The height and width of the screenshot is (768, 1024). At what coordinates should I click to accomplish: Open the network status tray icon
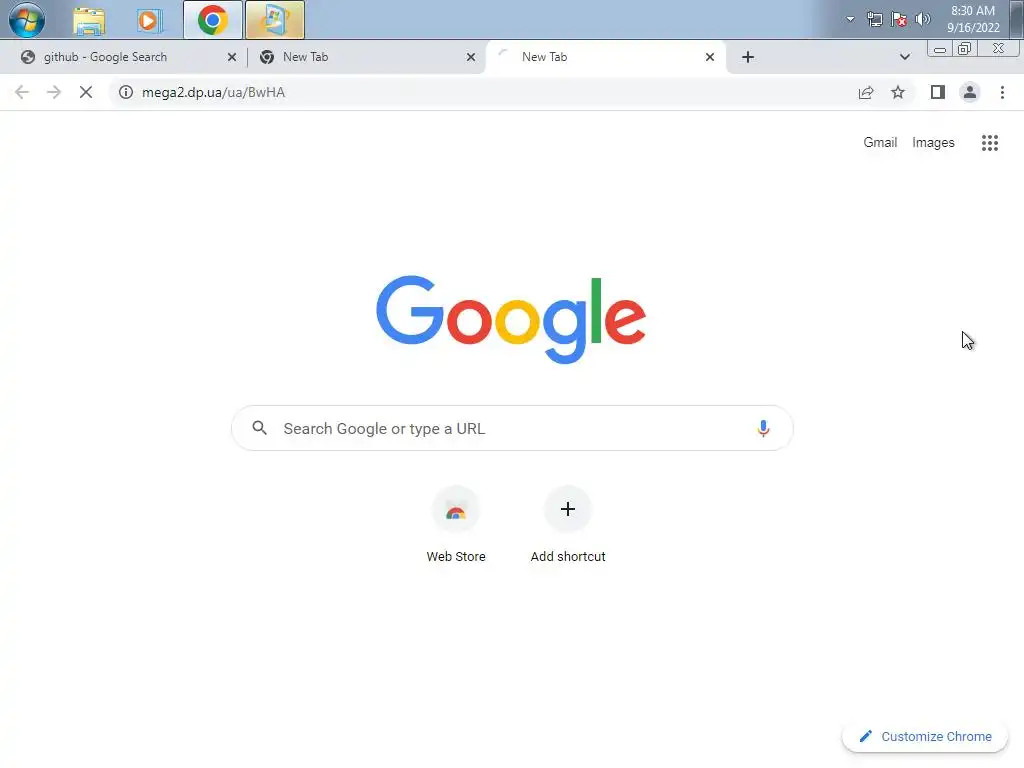[874, 20]
